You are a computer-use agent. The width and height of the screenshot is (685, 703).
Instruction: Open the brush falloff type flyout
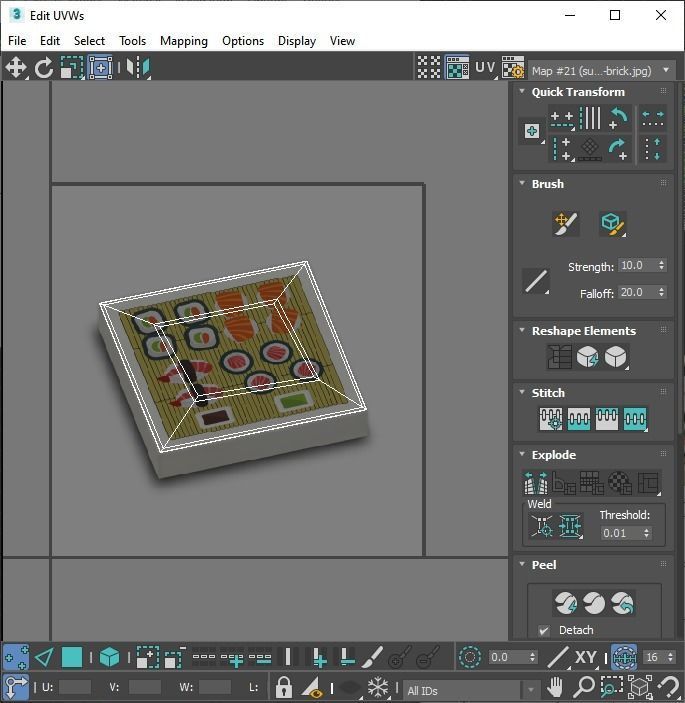click(x=536, y=282)
